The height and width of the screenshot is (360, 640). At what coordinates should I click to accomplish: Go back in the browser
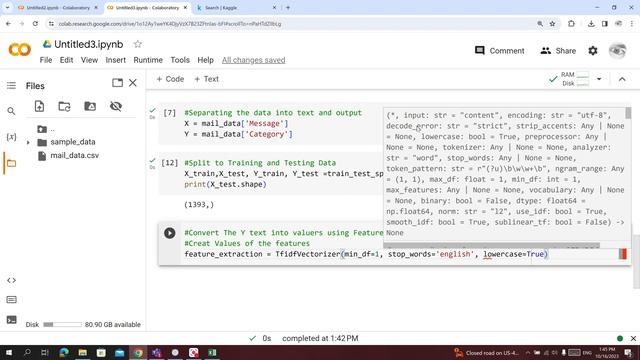[x=9, y=24]
